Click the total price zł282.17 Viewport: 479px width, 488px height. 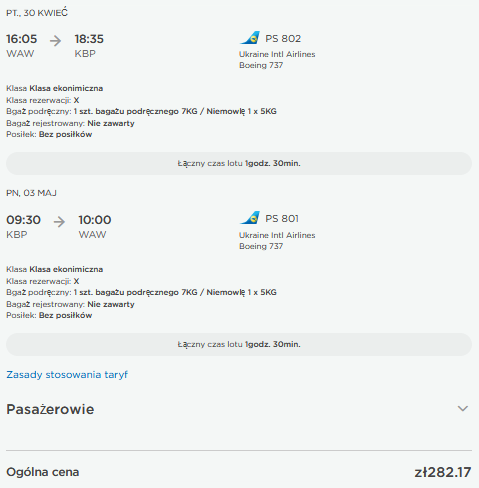[x=443, y=472]
